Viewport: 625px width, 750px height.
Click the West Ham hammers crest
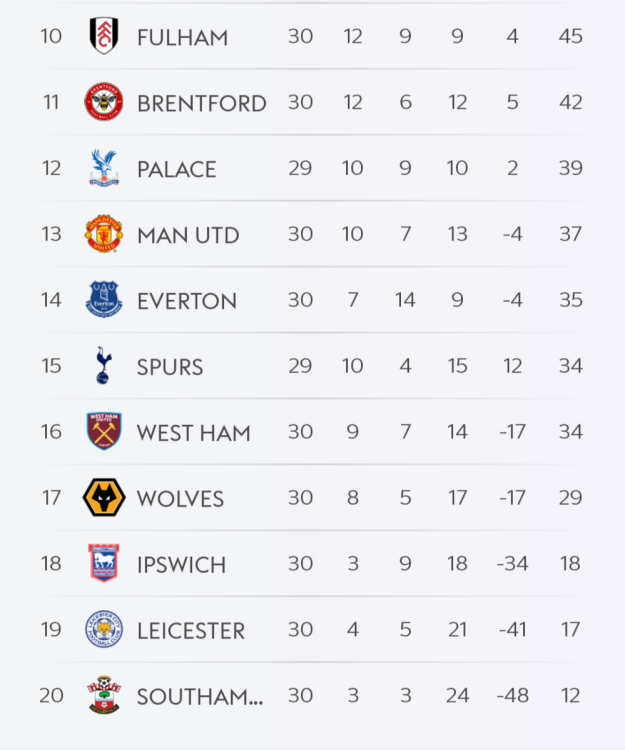(x=103, y=432)
